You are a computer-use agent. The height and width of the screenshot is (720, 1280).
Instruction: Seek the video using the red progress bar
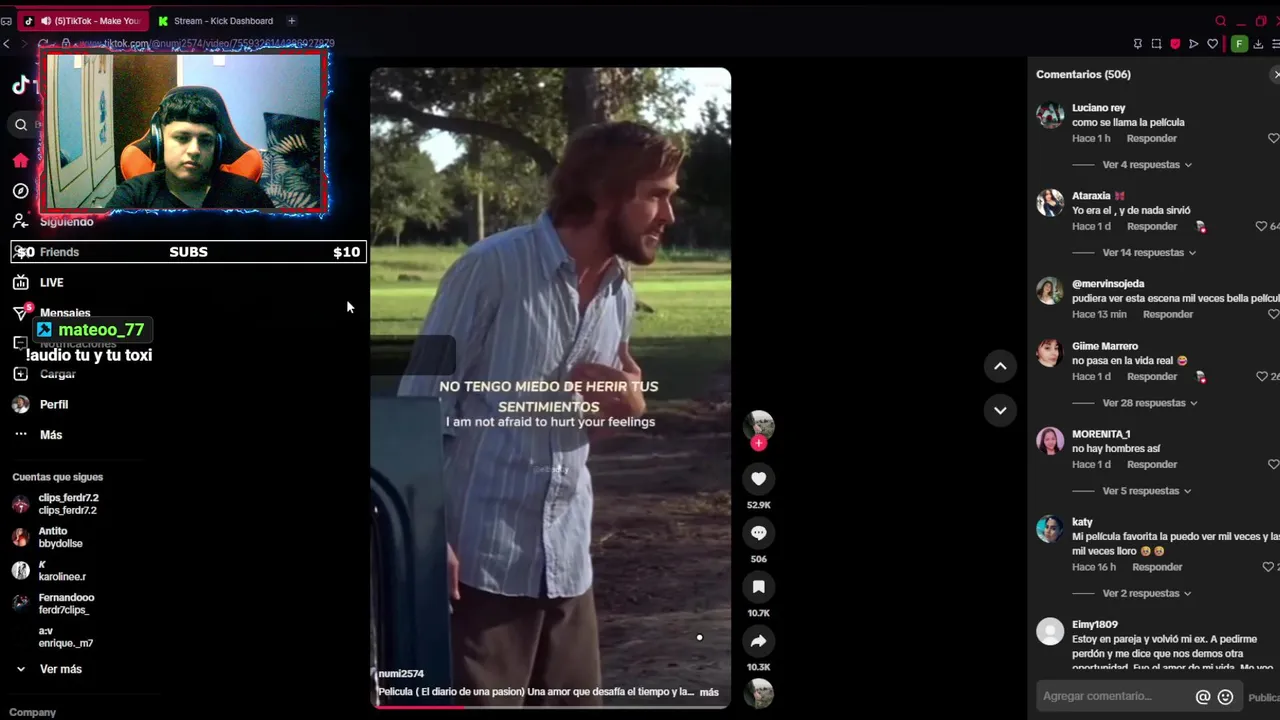pyautogui.click(x=550, y=707)
